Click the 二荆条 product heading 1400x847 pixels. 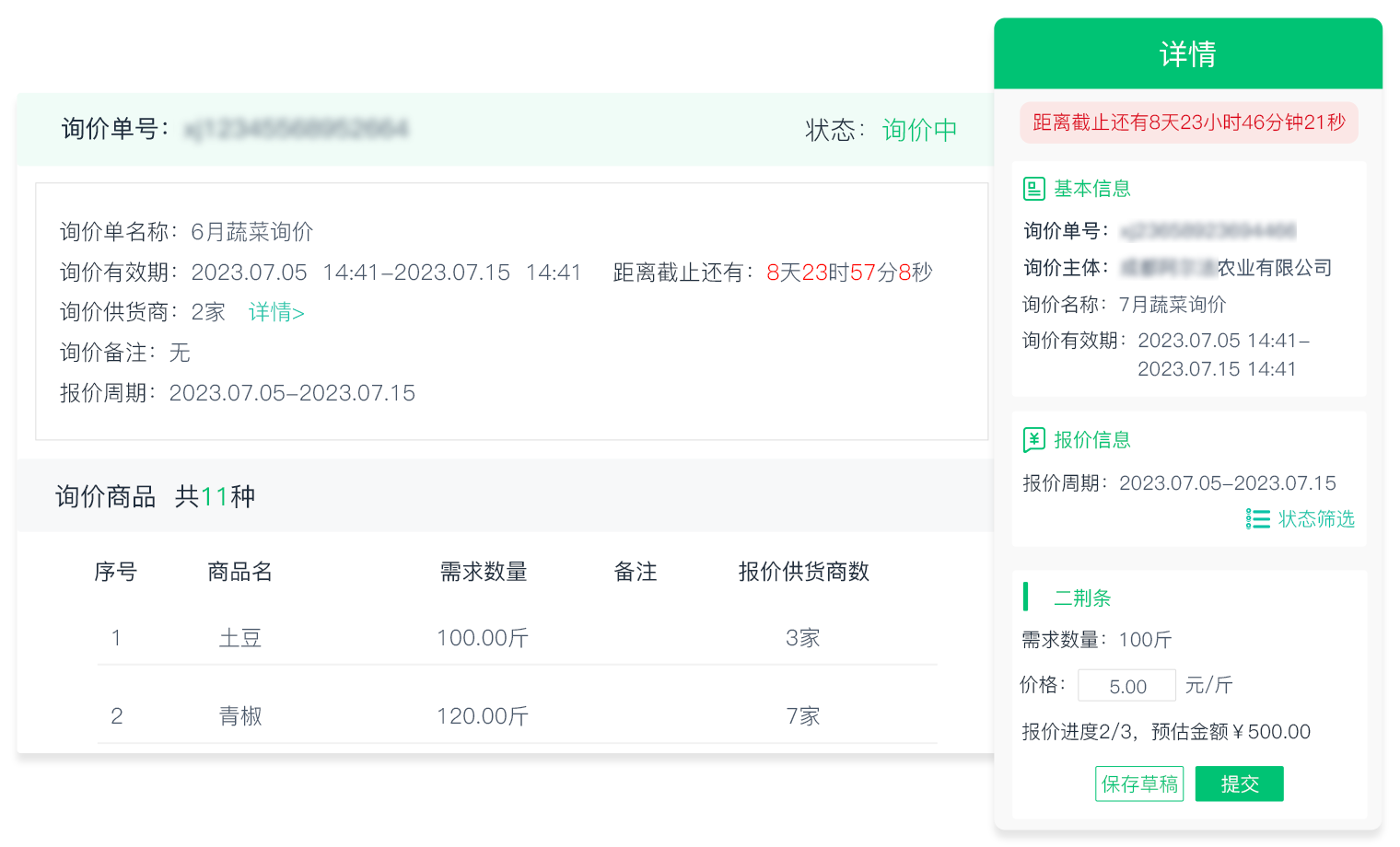(1082, 598)
